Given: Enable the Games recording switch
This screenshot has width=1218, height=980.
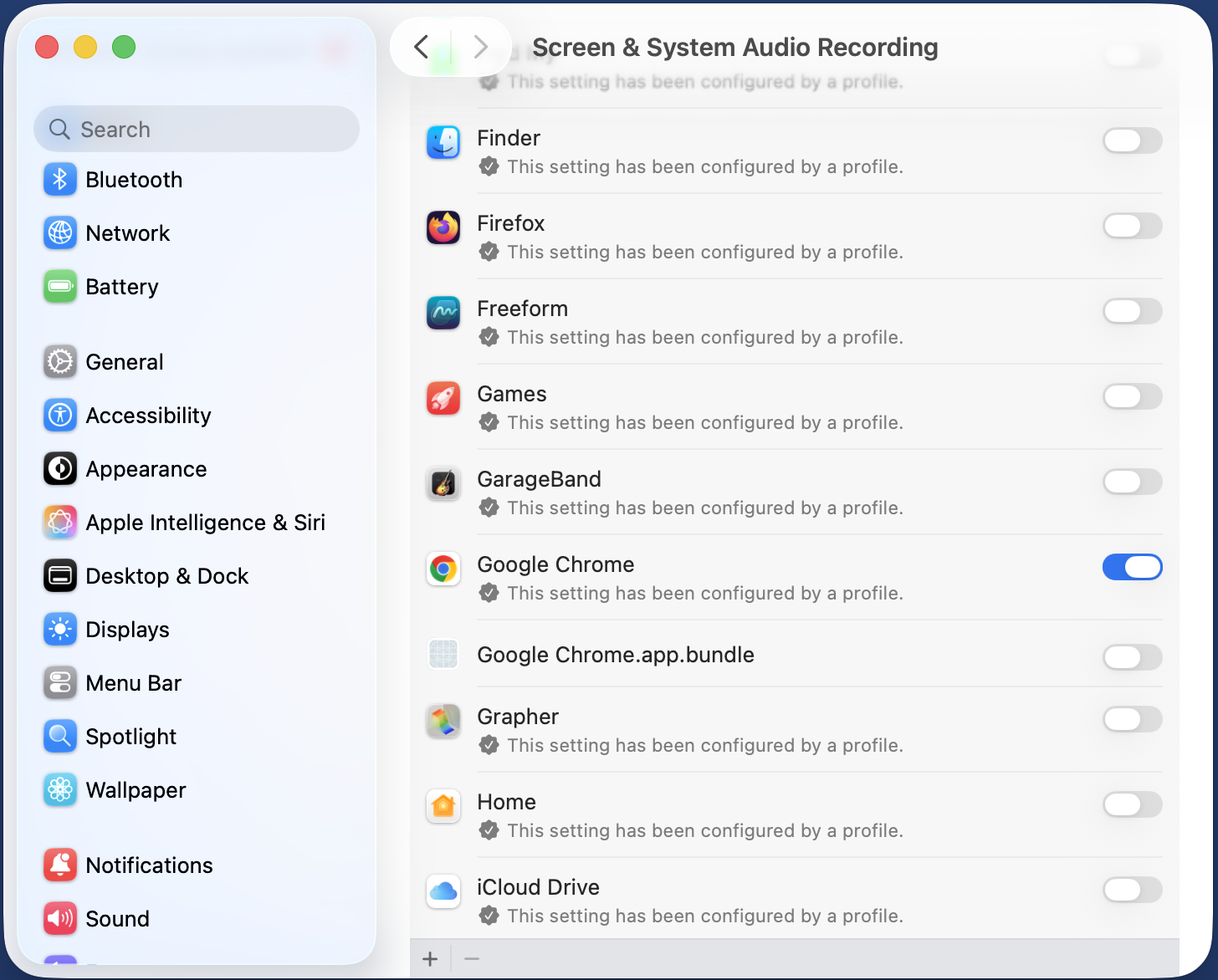Looking at the screenshot, I should click(x=1133, y=396).
